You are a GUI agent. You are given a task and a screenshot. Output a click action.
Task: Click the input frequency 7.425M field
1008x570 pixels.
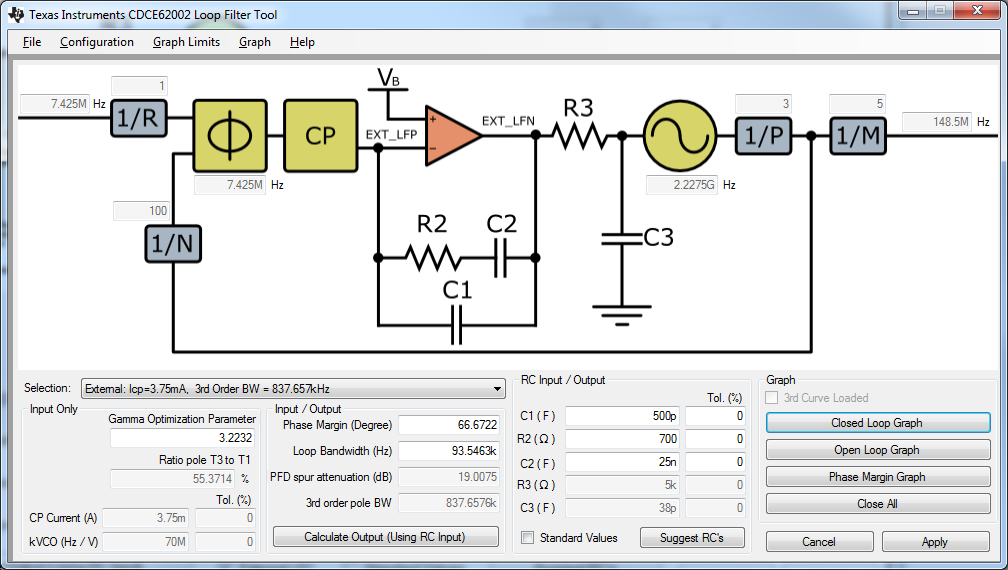(55, 103)
